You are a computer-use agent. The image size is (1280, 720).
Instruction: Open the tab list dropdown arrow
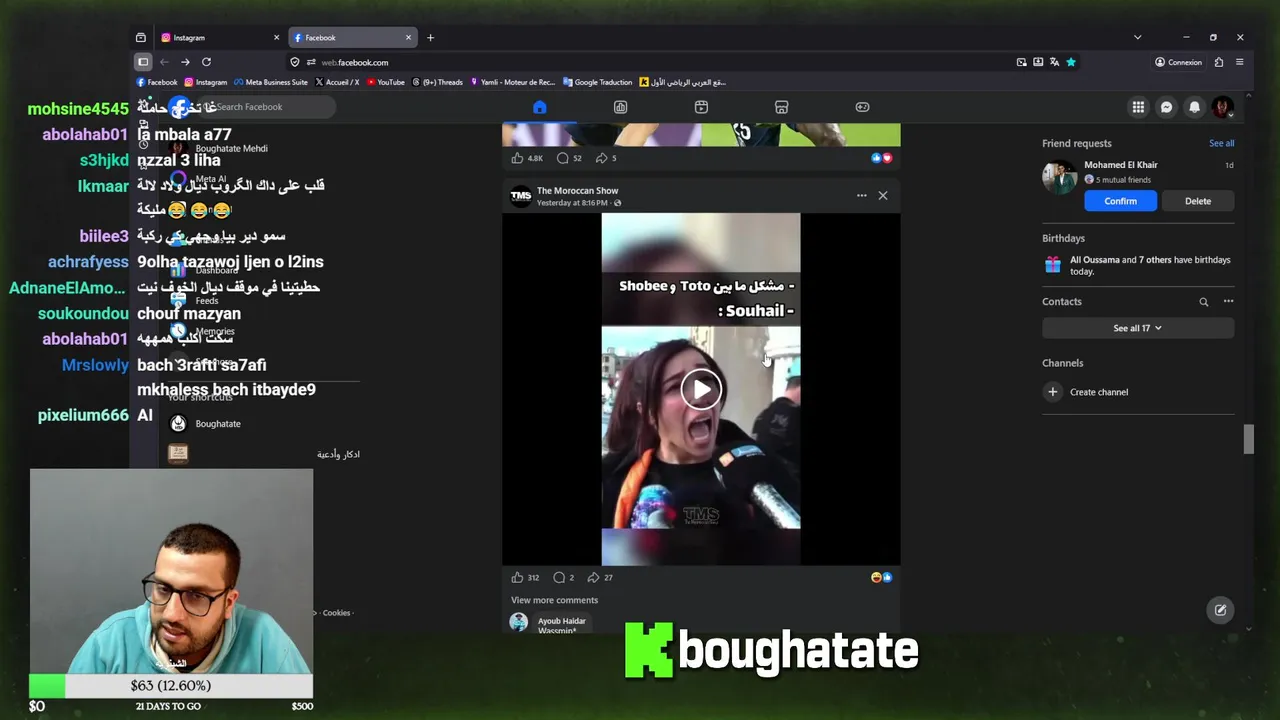click(x=1137, y=38)
